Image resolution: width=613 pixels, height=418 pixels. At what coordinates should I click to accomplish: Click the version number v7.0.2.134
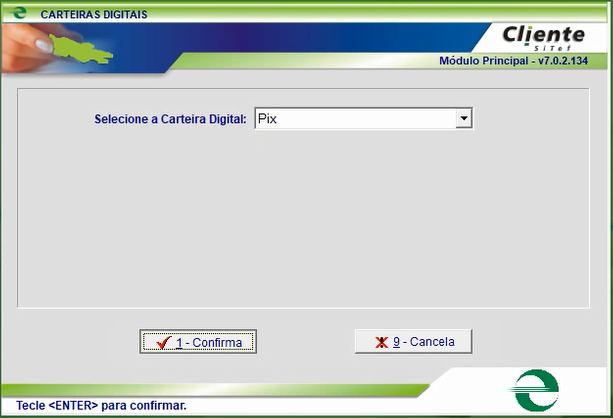pos(573,62)
